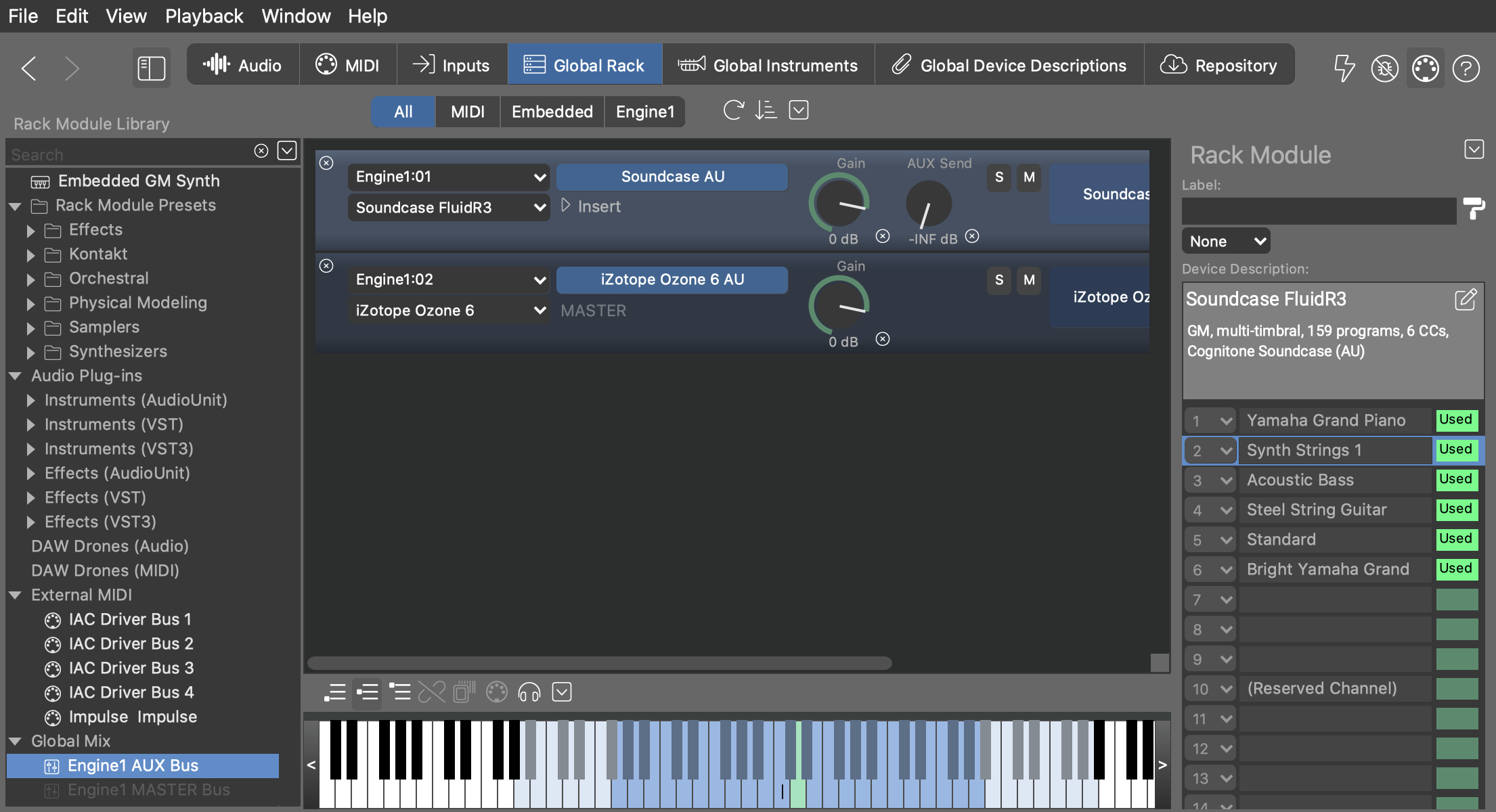Click the Soundcase AU plugin button
This screenshot has width=1496, height=812.
pyautogui.click(x=672, y=177)
